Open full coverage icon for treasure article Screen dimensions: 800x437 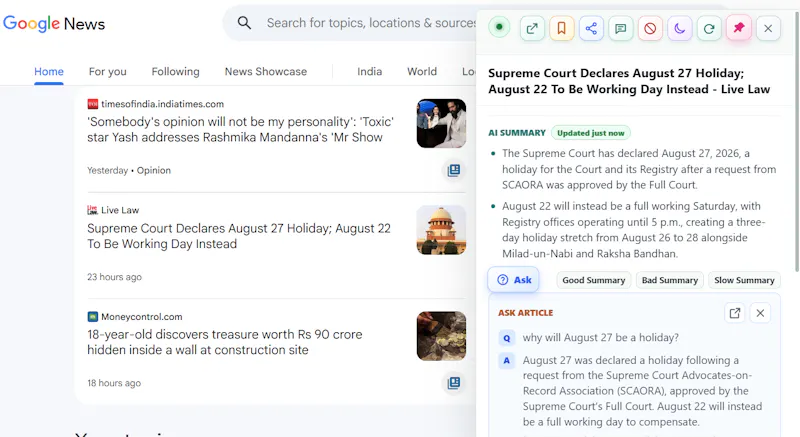454,382
